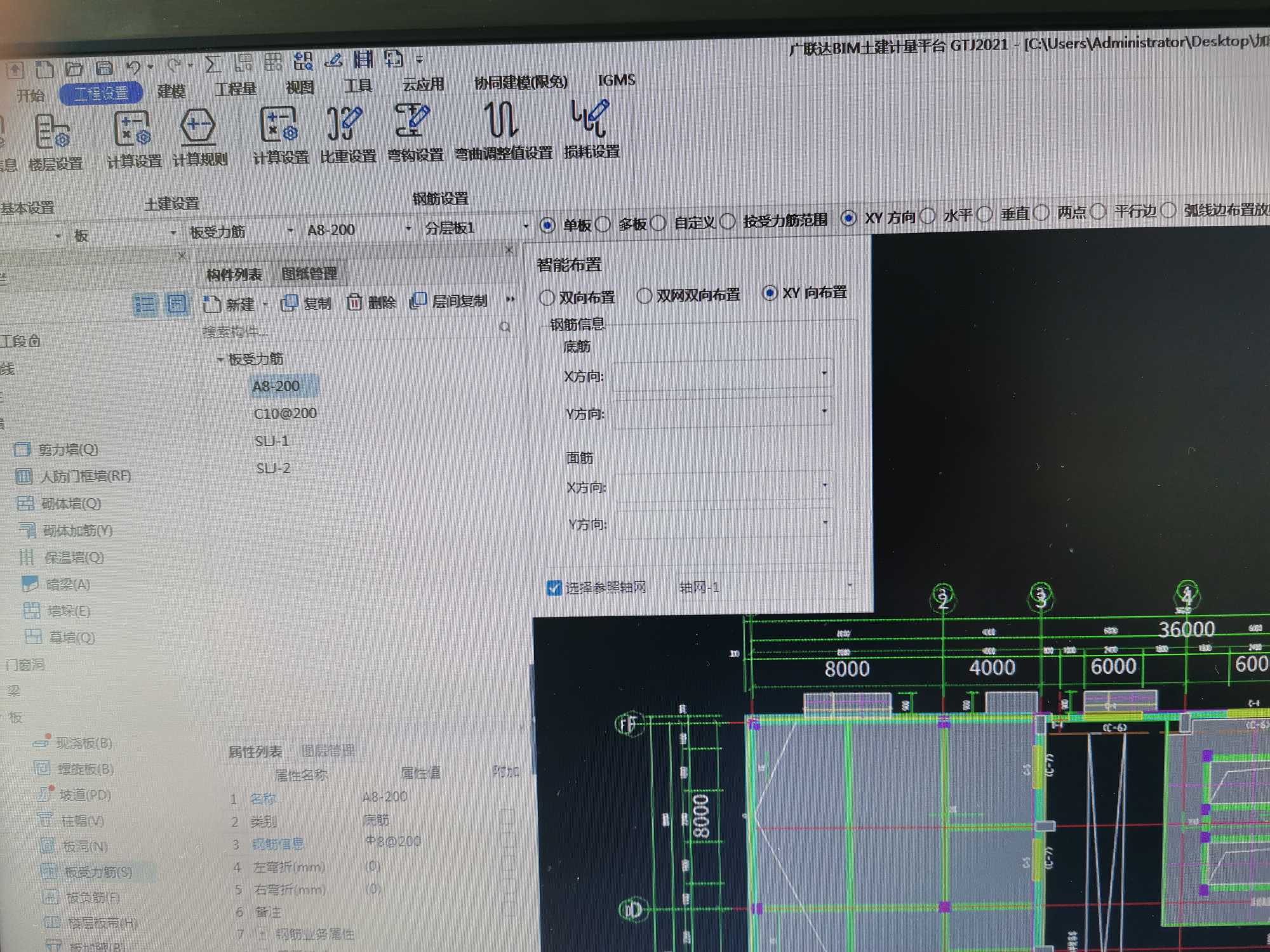Select 剪力墙(Q) in the navigation tree
This screenshot has width=1270, height=952.
point(57,449)
